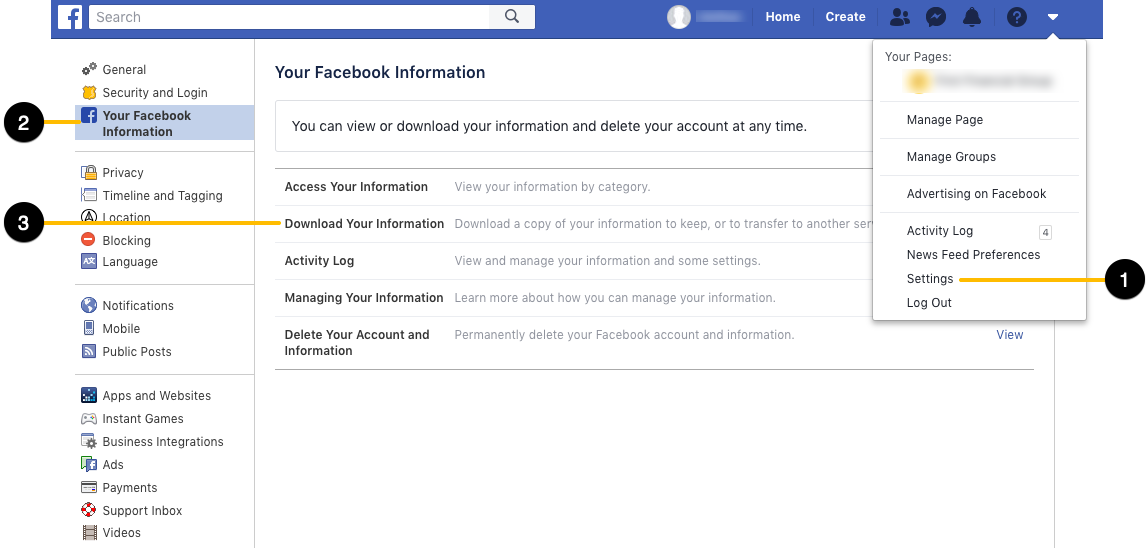Click the Ads icon
The width and height of the screenshot is (1146, 548).
[89, 464]
